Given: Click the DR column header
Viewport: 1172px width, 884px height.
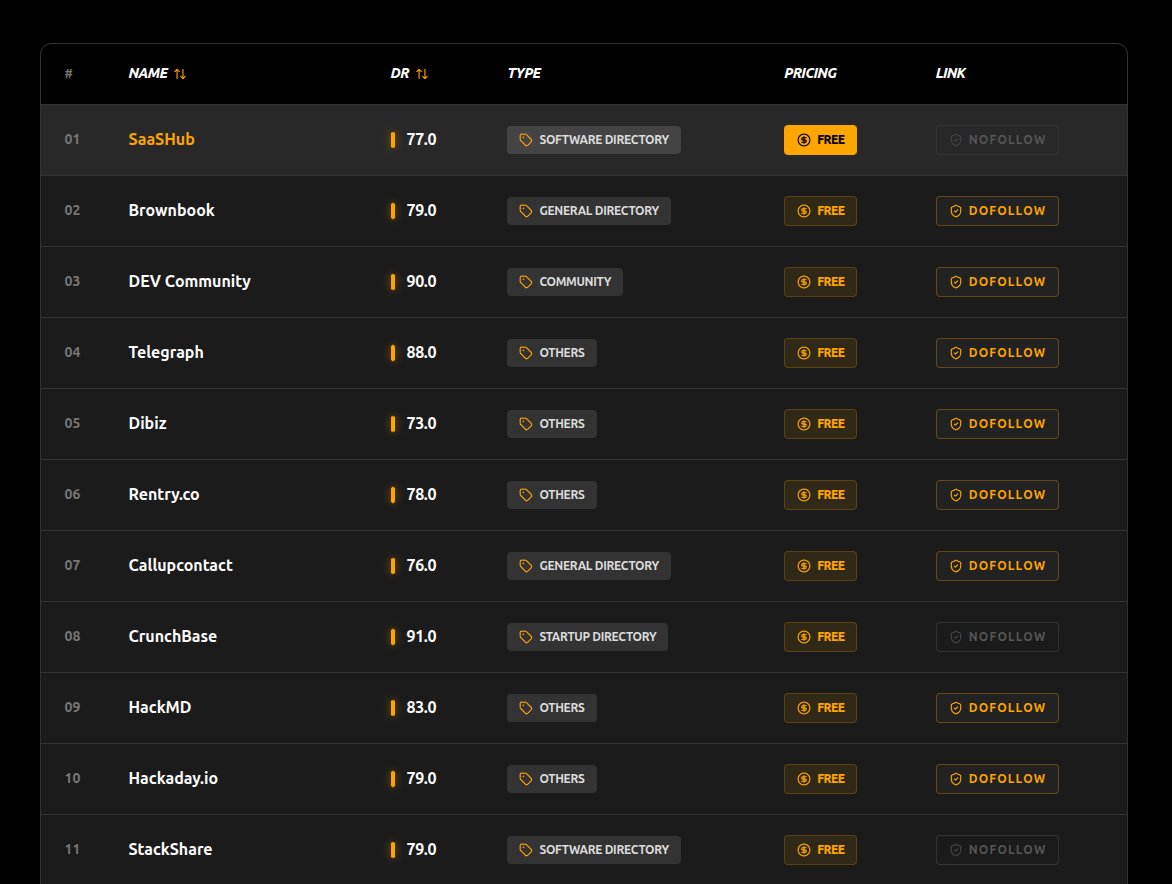Looking at the screenshot, I should (400, 73).
